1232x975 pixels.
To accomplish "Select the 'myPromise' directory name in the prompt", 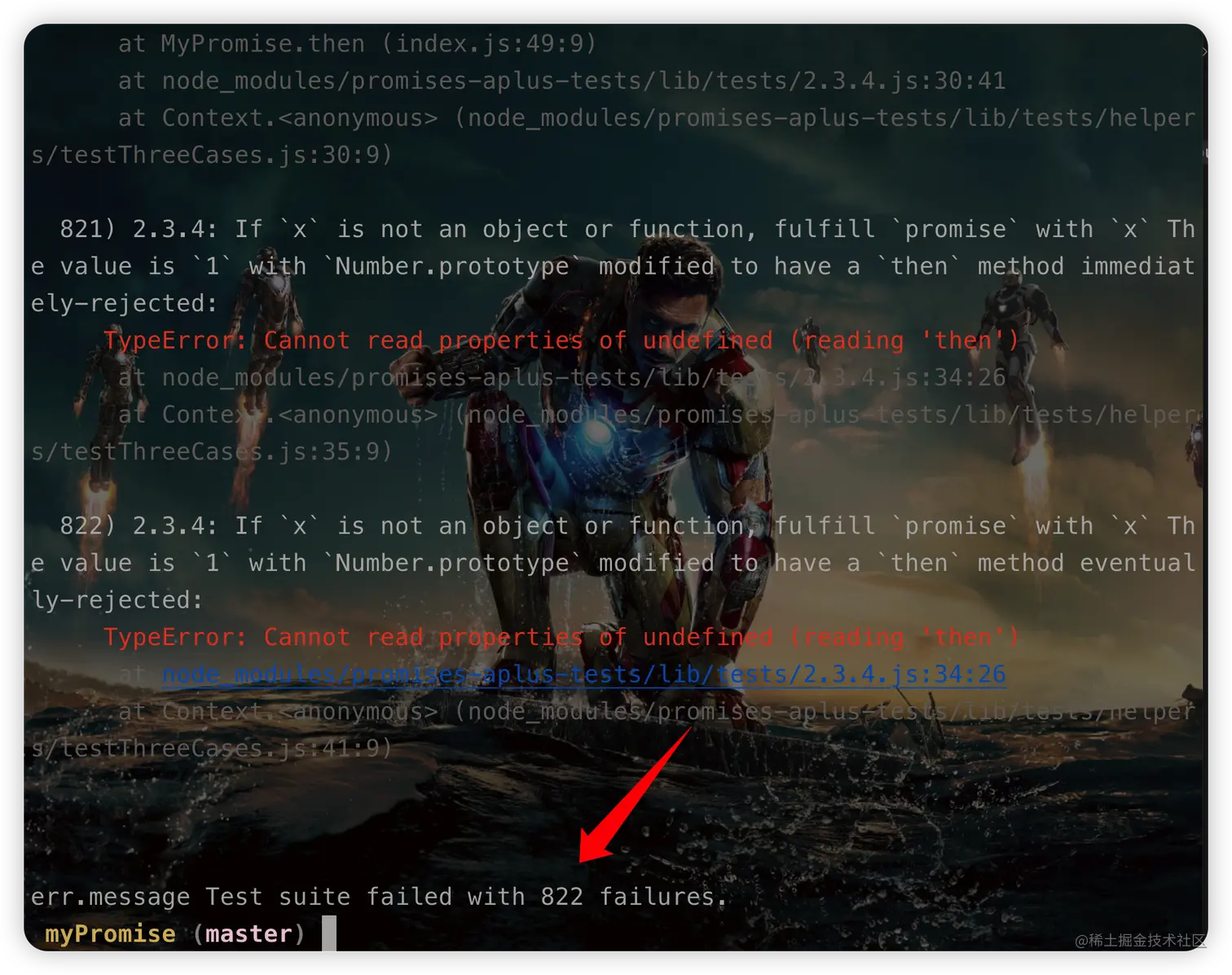I will pos(110,933).
